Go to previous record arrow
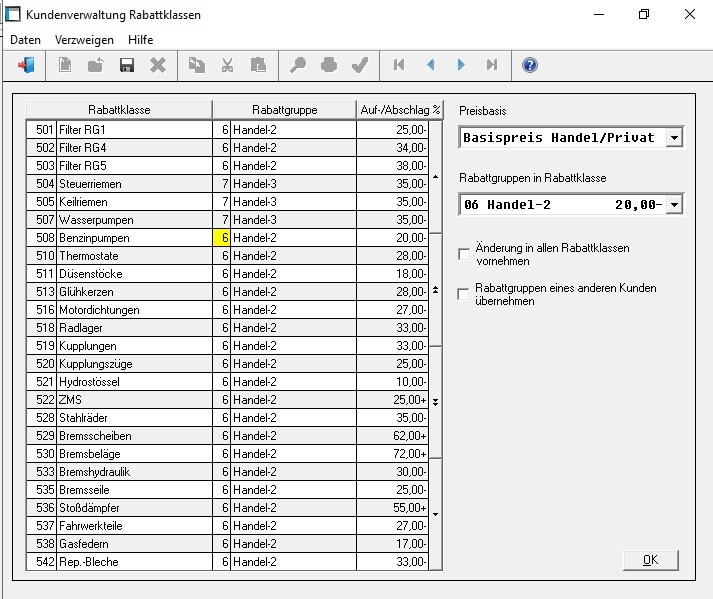Viewport: 713px width, 599px height. 430,65
